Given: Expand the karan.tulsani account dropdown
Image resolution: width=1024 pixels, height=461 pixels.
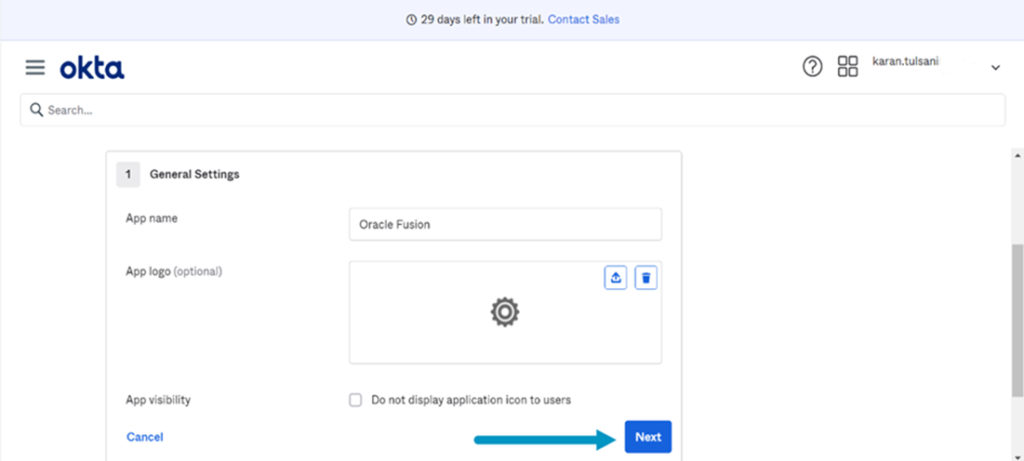Looking at the screenshot, I should pos(995,67).
